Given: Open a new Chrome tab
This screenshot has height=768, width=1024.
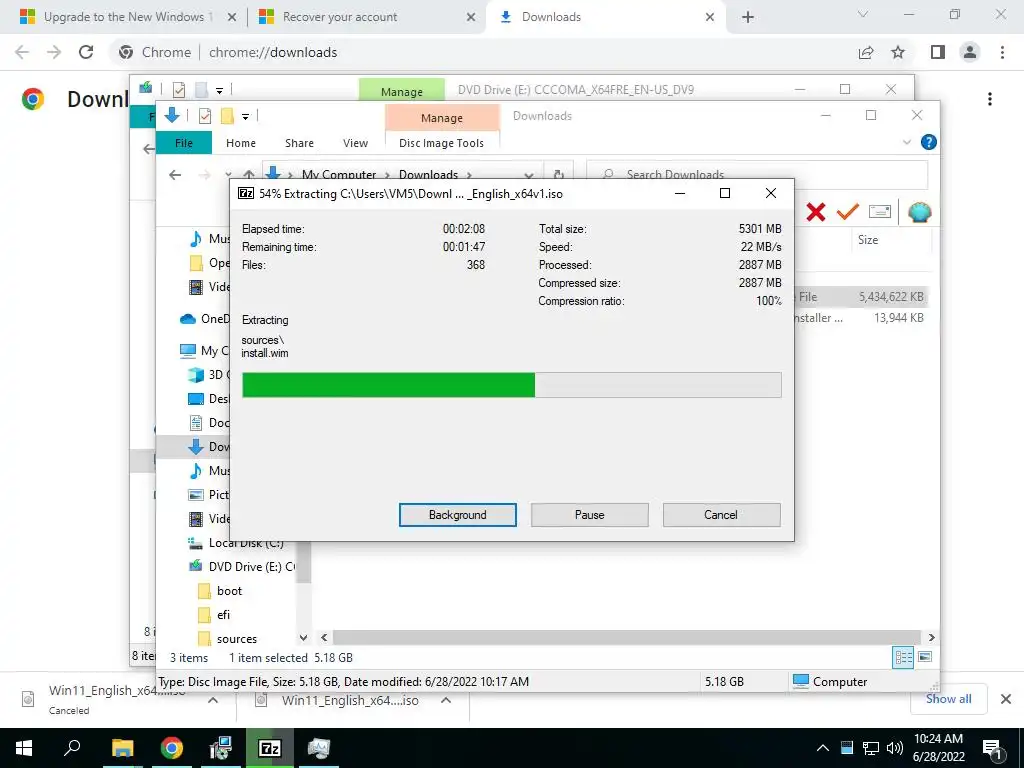Looking at the screenshot, I should (x=748, y=18).
